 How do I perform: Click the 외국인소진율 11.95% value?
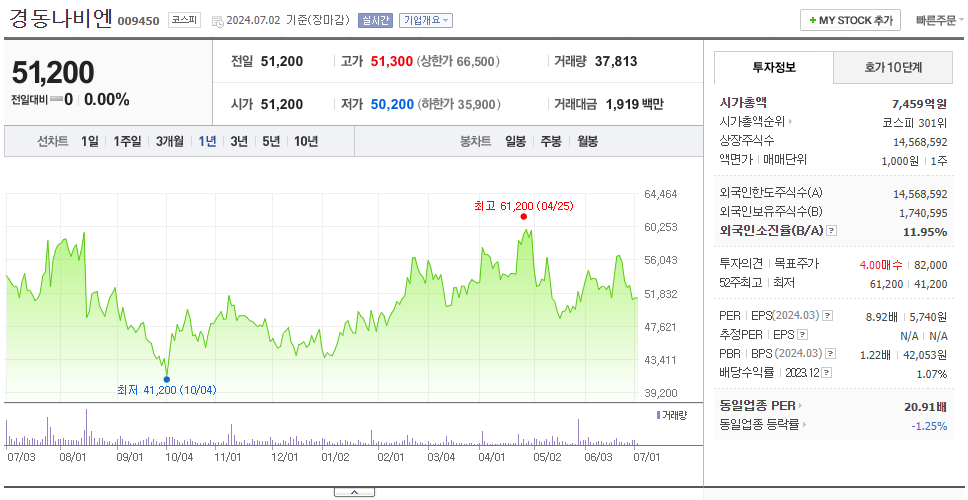[x=927, y=232]
